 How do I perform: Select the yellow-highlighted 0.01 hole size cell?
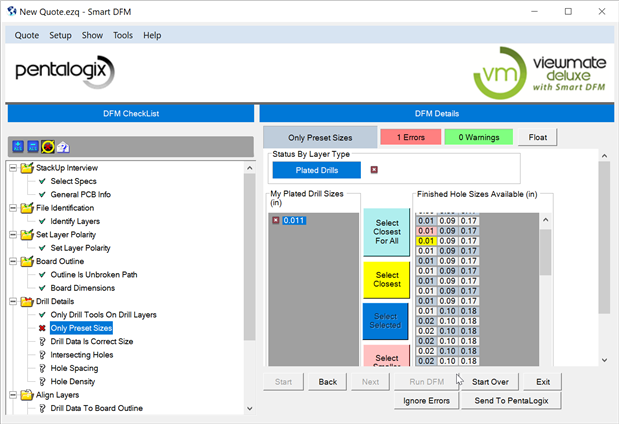[426, 241]
